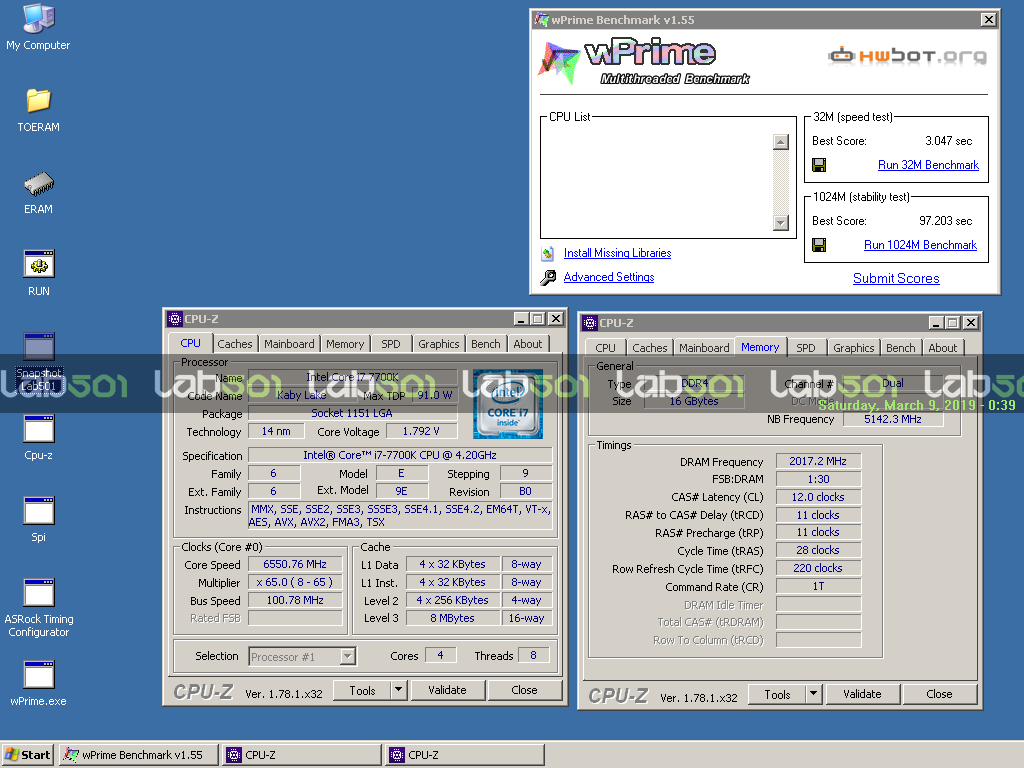Open About tab in right CPU-Z window
The image size is (1024, 768).
942,348
